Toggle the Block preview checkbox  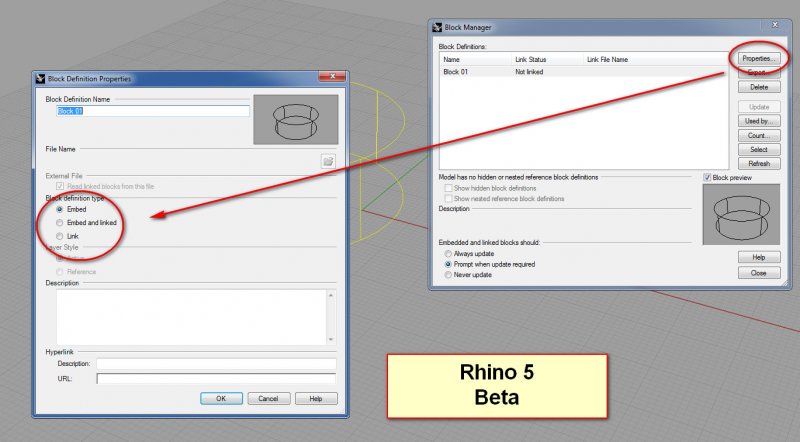[707, 178]
